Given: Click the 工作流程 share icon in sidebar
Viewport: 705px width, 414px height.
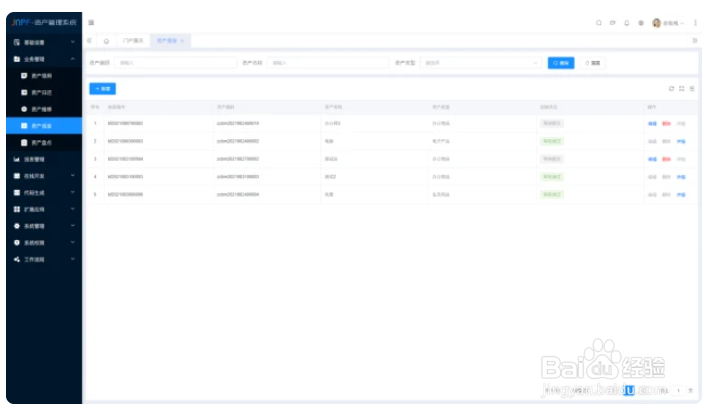Looking at the screenshot, I should (x=17, y=259).
